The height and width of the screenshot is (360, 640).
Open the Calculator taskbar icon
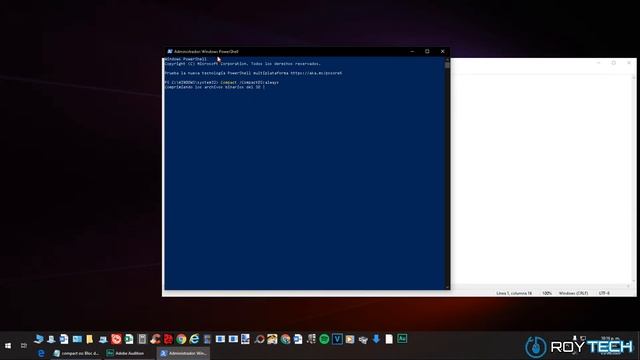142,339
